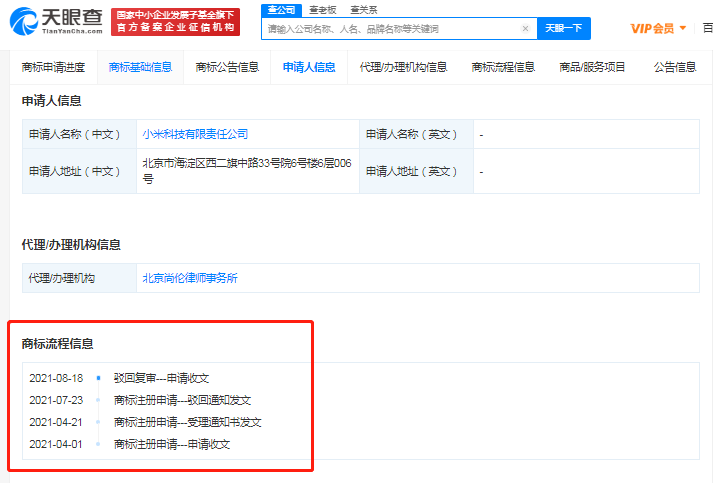Screen dimensions: 713x483
Task: Select the 查关系 search tab
Action: click(364, 10)
